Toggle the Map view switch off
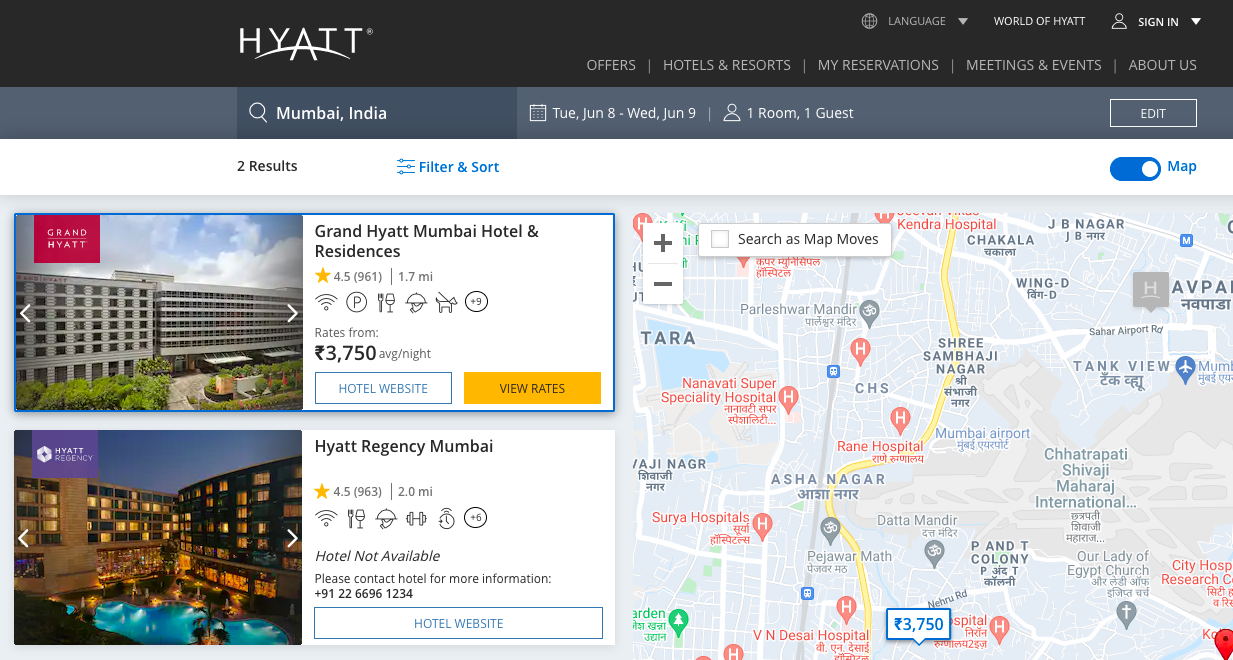This screenshot has width=1233, height=660. coord(1135,169)
